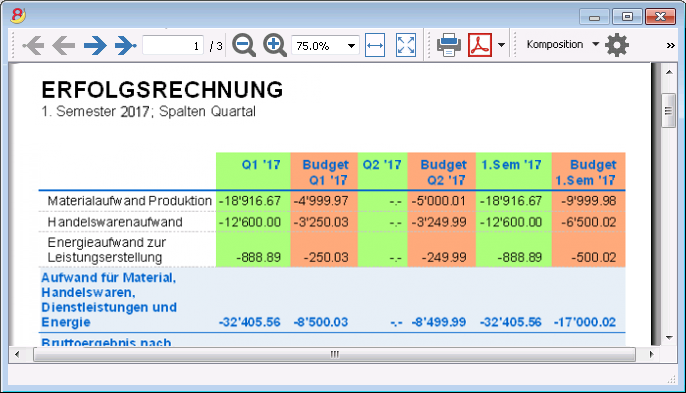686x393 pixels.
Task: Go to the previous page arrow
Action: tap(63, 45)
